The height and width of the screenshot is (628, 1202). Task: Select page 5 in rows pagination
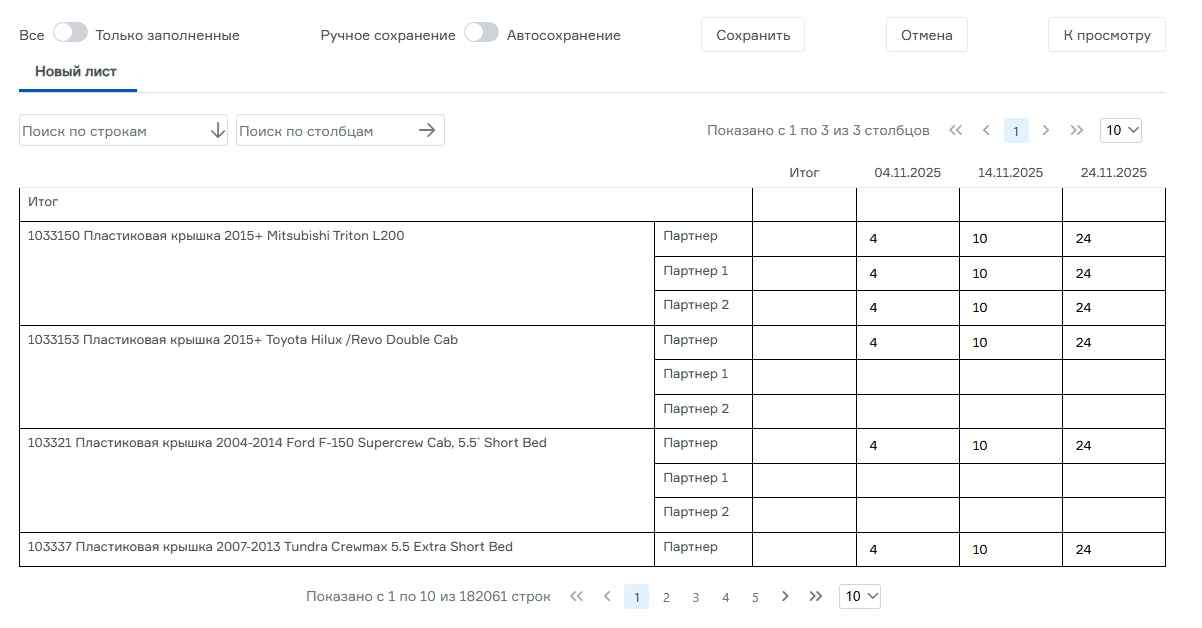pos(755,597)
